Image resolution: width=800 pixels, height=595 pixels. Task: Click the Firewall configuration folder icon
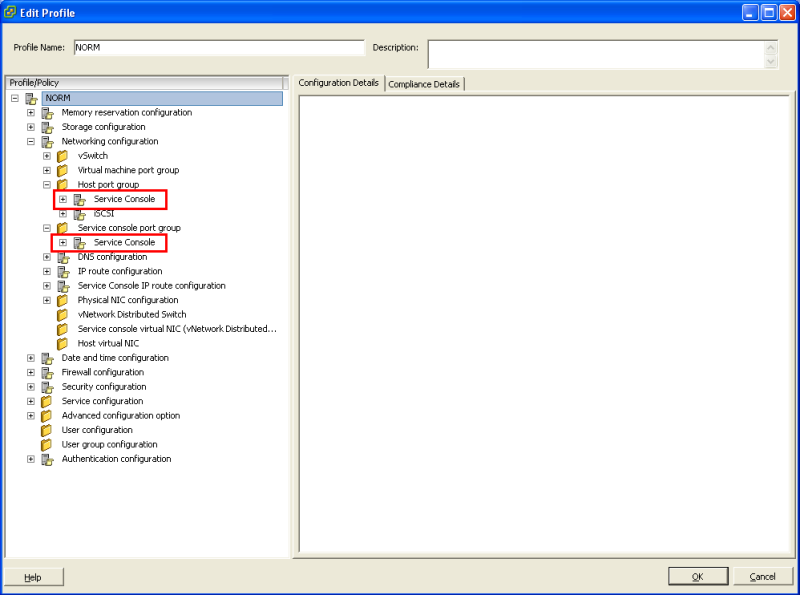[x=45, y=372]
